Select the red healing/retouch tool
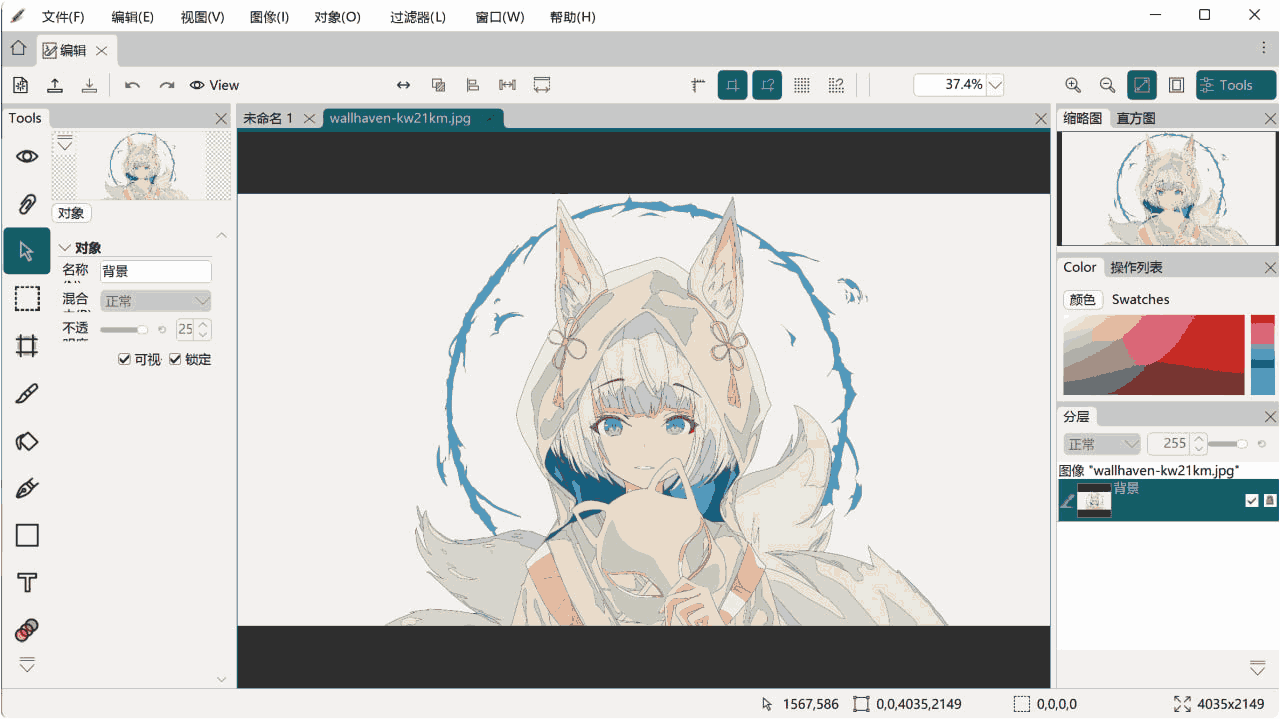This screenshot has width=1280, height=719. (x=27, y=630)
